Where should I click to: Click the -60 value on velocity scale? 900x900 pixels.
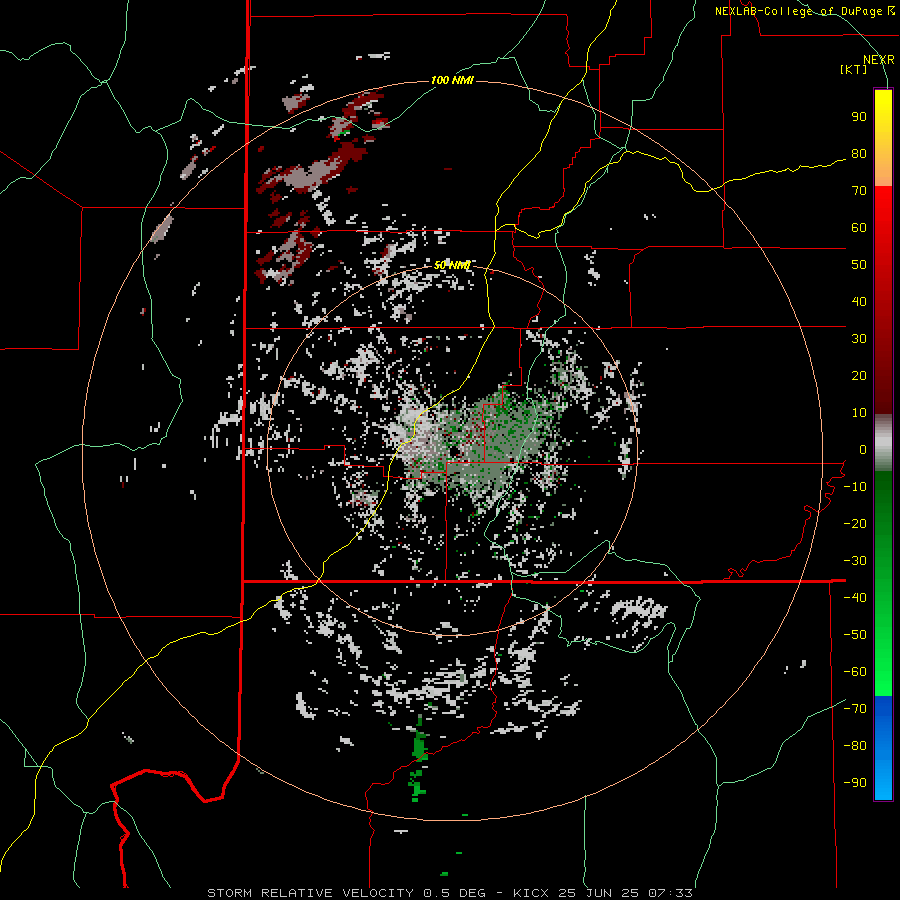click(855, 672)
